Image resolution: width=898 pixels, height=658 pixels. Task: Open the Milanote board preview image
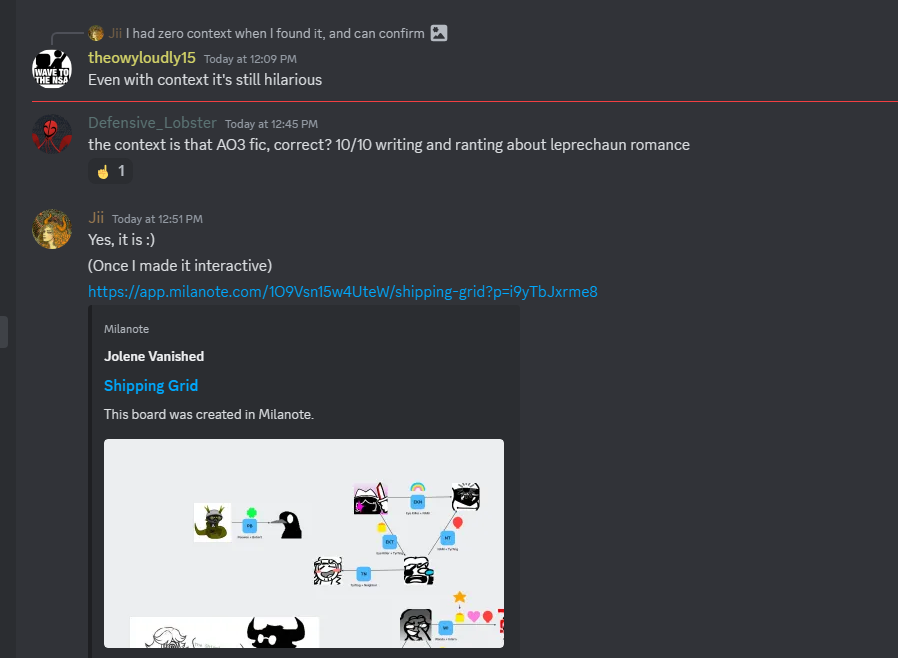304,543
